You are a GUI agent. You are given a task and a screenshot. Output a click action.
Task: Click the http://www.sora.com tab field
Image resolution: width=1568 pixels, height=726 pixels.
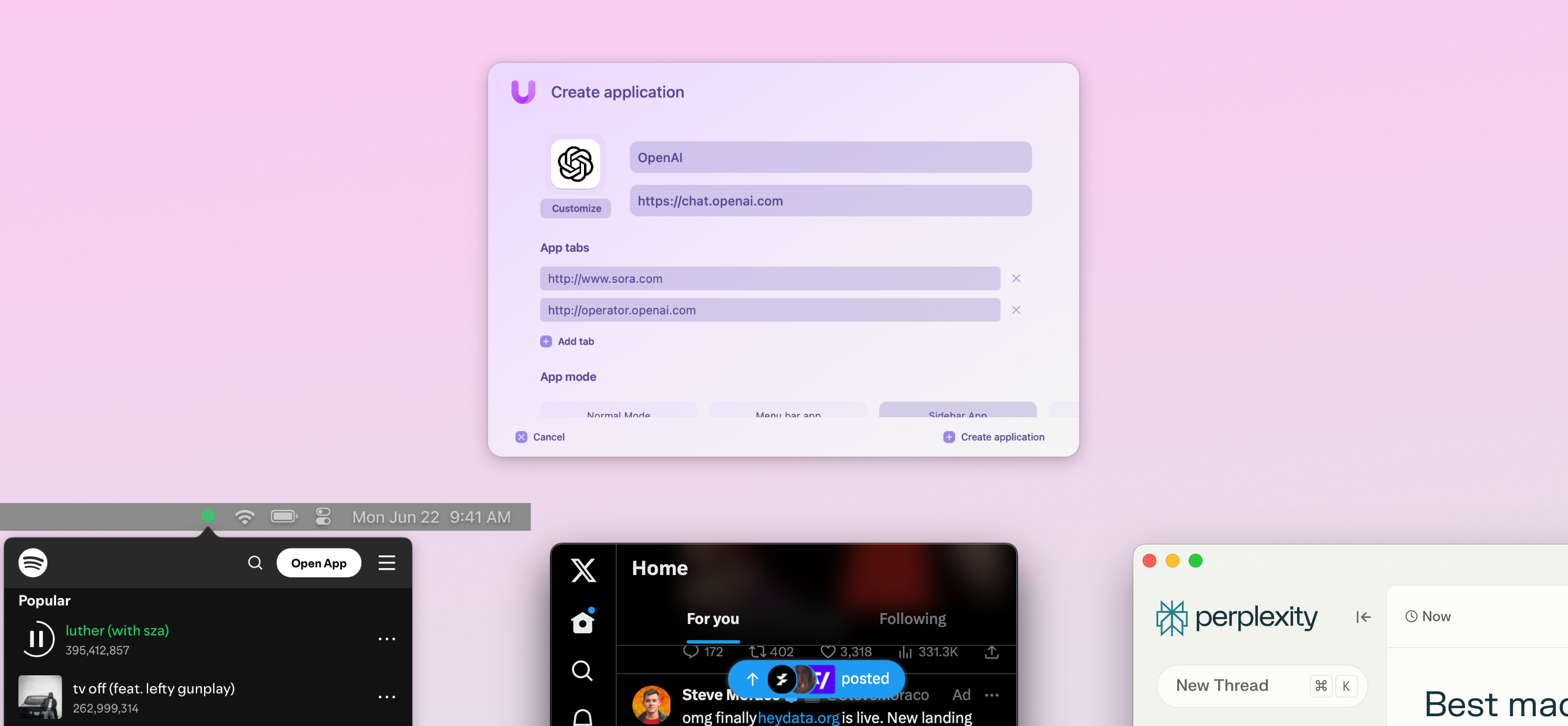(770, 279)
